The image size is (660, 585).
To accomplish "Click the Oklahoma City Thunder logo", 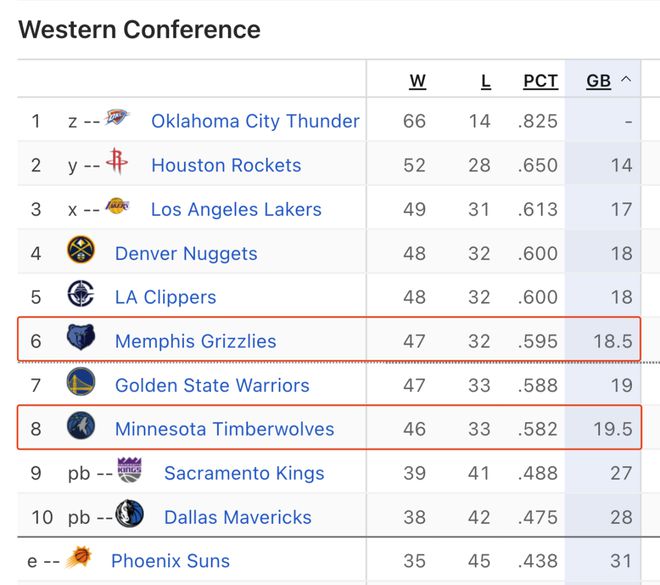I will click(x=117, y=117).
